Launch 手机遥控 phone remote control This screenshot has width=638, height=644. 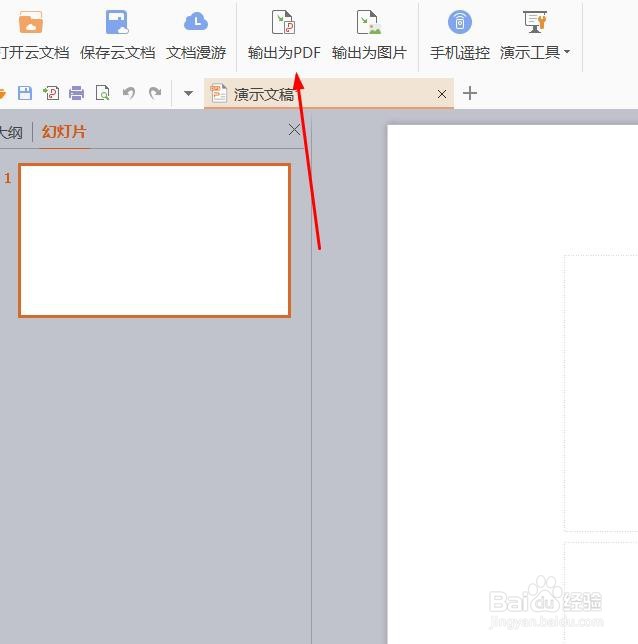coord(460,35)
